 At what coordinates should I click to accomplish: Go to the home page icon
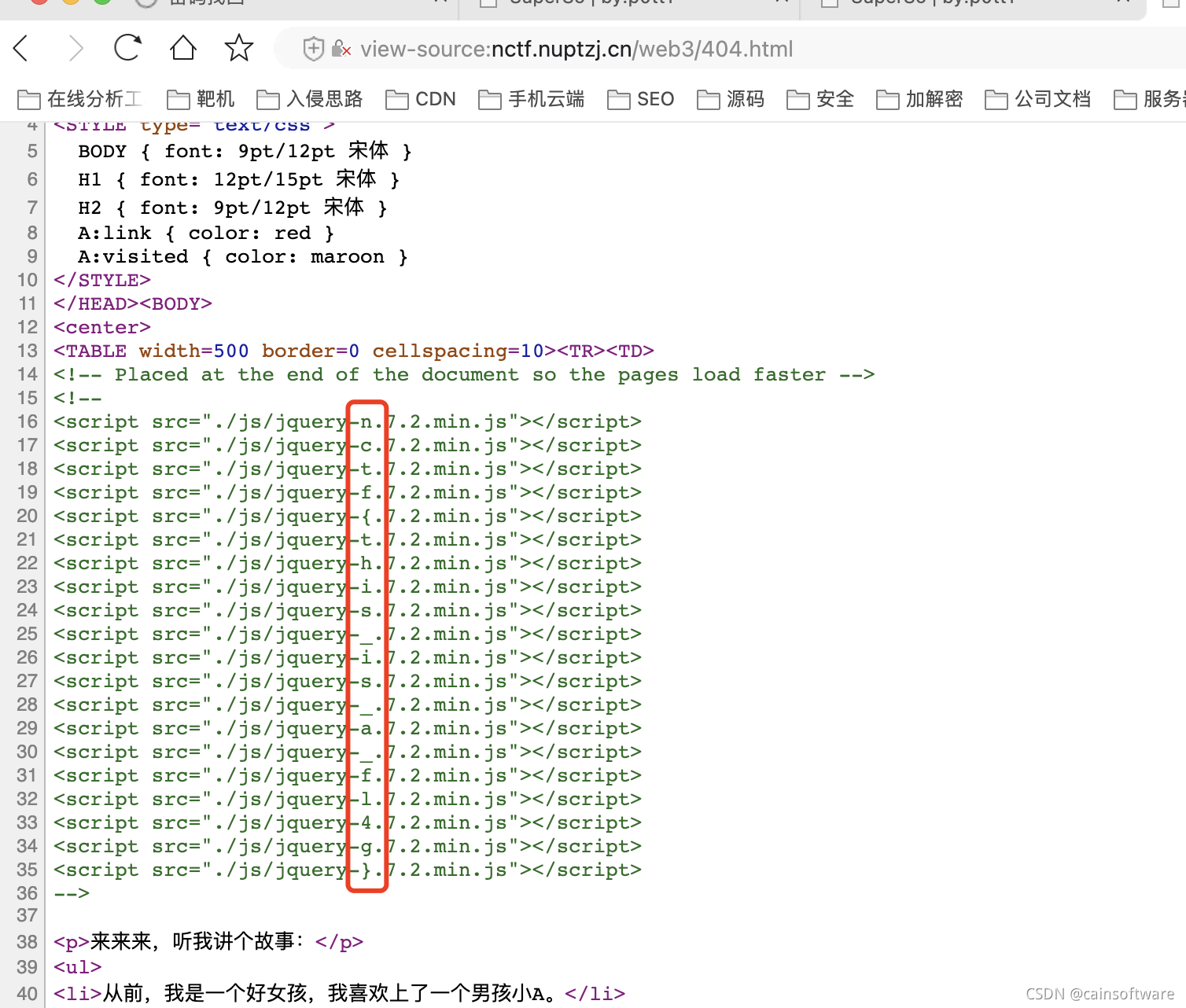point(183,48)
